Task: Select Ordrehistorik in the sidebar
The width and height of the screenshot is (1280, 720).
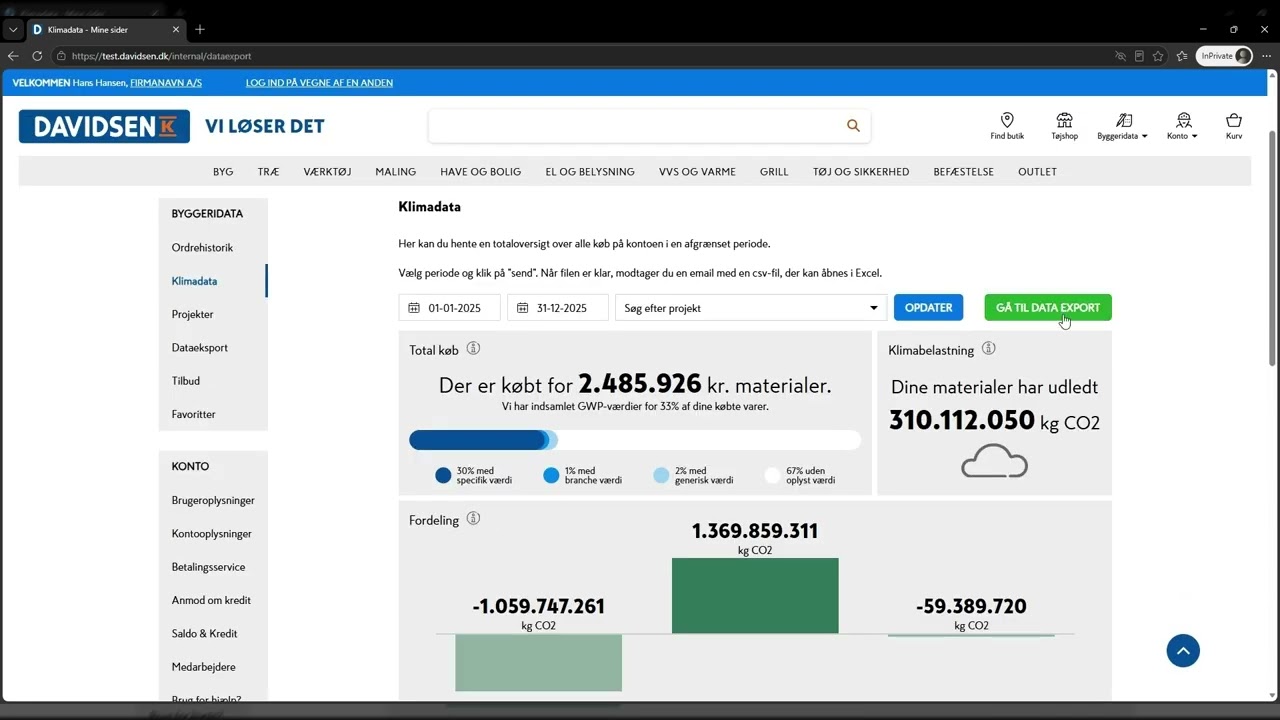Action: tap(202, 248)
